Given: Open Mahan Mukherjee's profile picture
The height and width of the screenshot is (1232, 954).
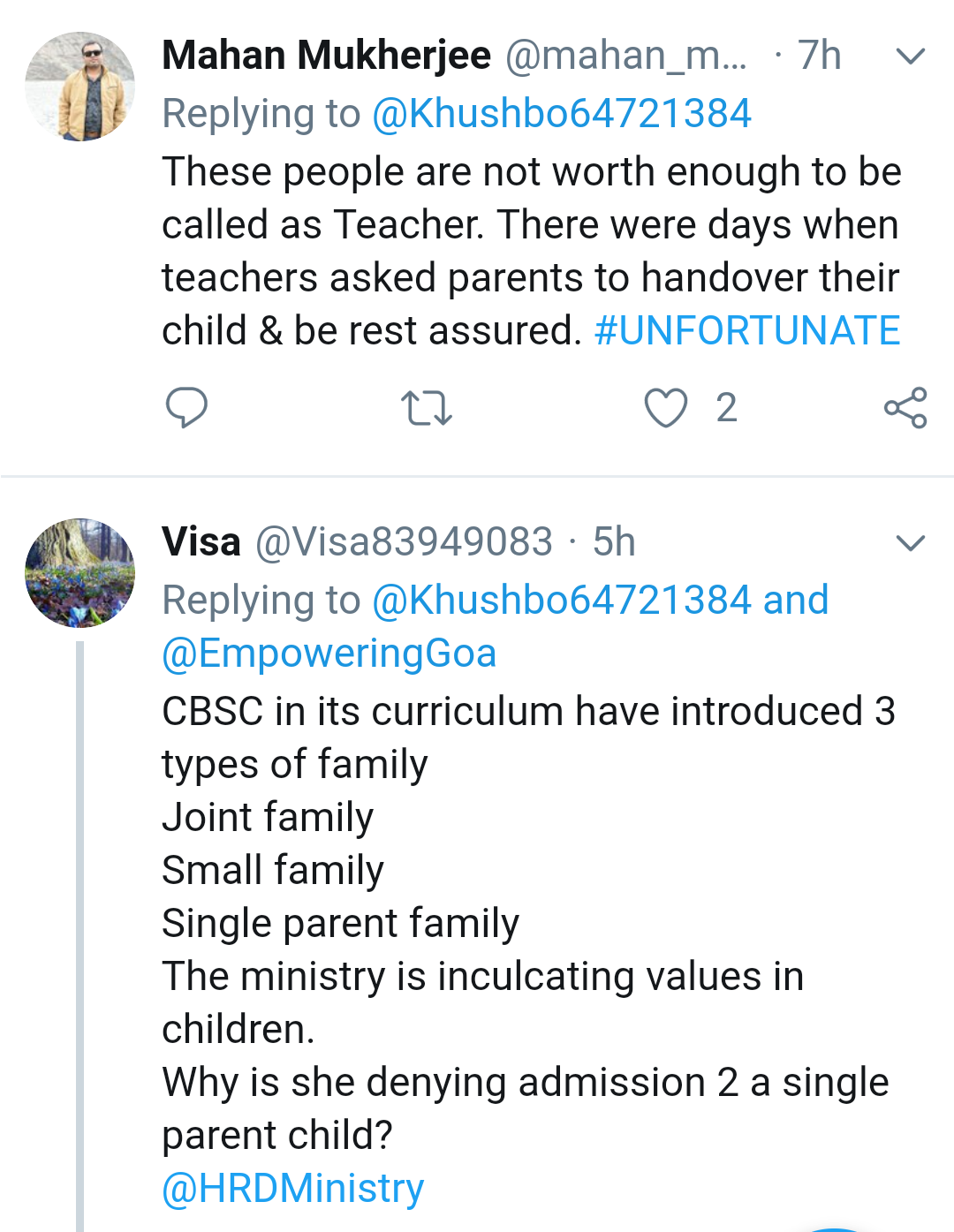Looking at the screenshot, I should pyautogui.click(x=80, y=87).
